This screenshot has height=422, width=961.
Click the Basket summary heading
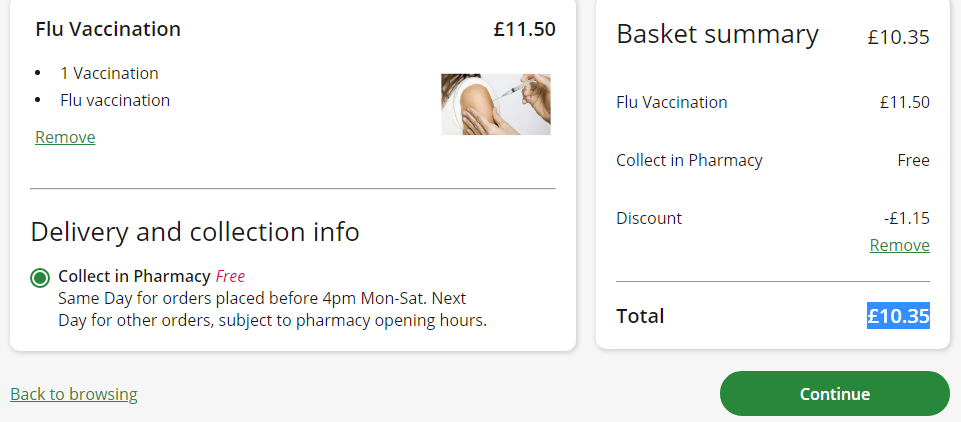pos(717,34)
